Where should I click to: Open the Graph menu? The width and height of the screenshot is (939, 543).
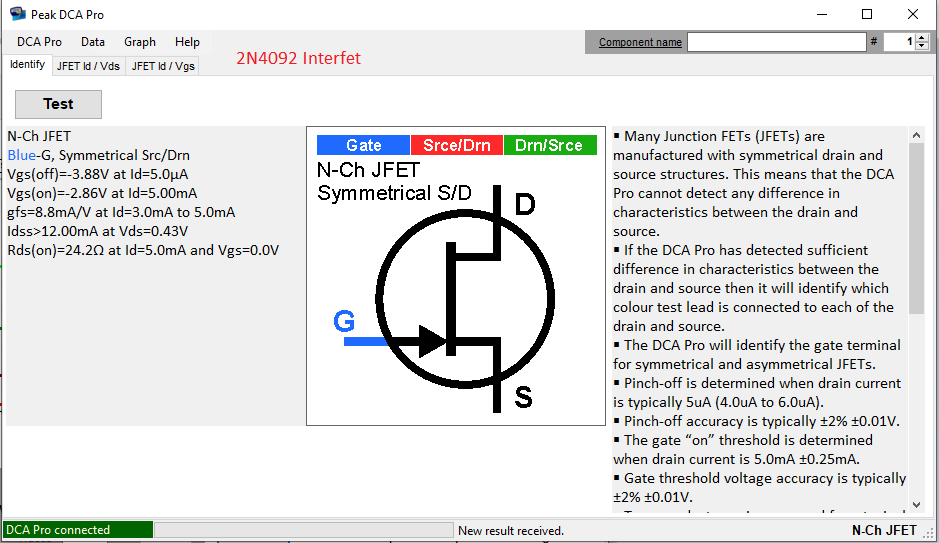point(140,42)
